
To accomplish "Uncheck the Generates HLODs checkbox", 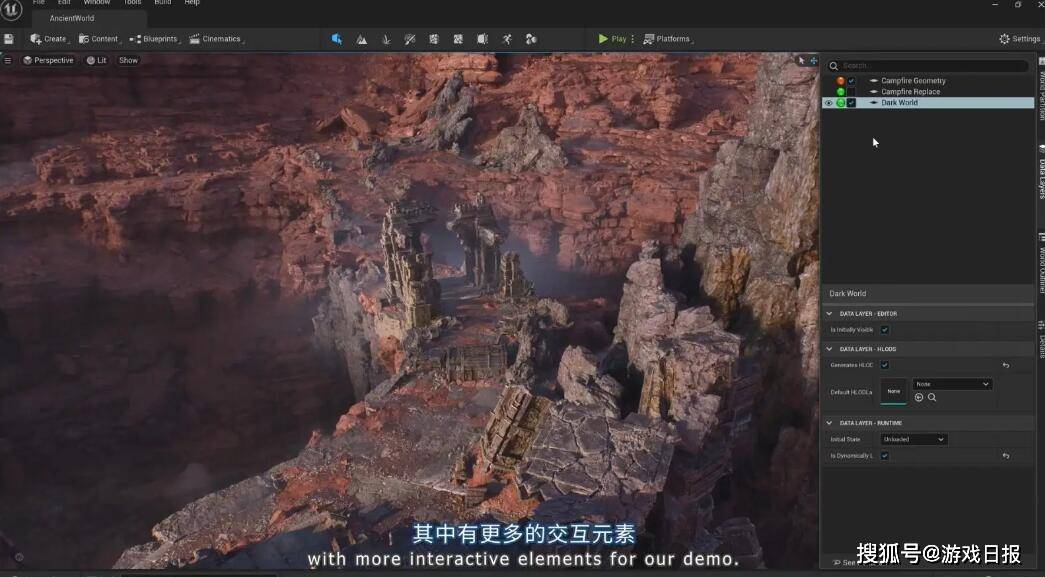I will pyautogui.click(x=884, y=365).
